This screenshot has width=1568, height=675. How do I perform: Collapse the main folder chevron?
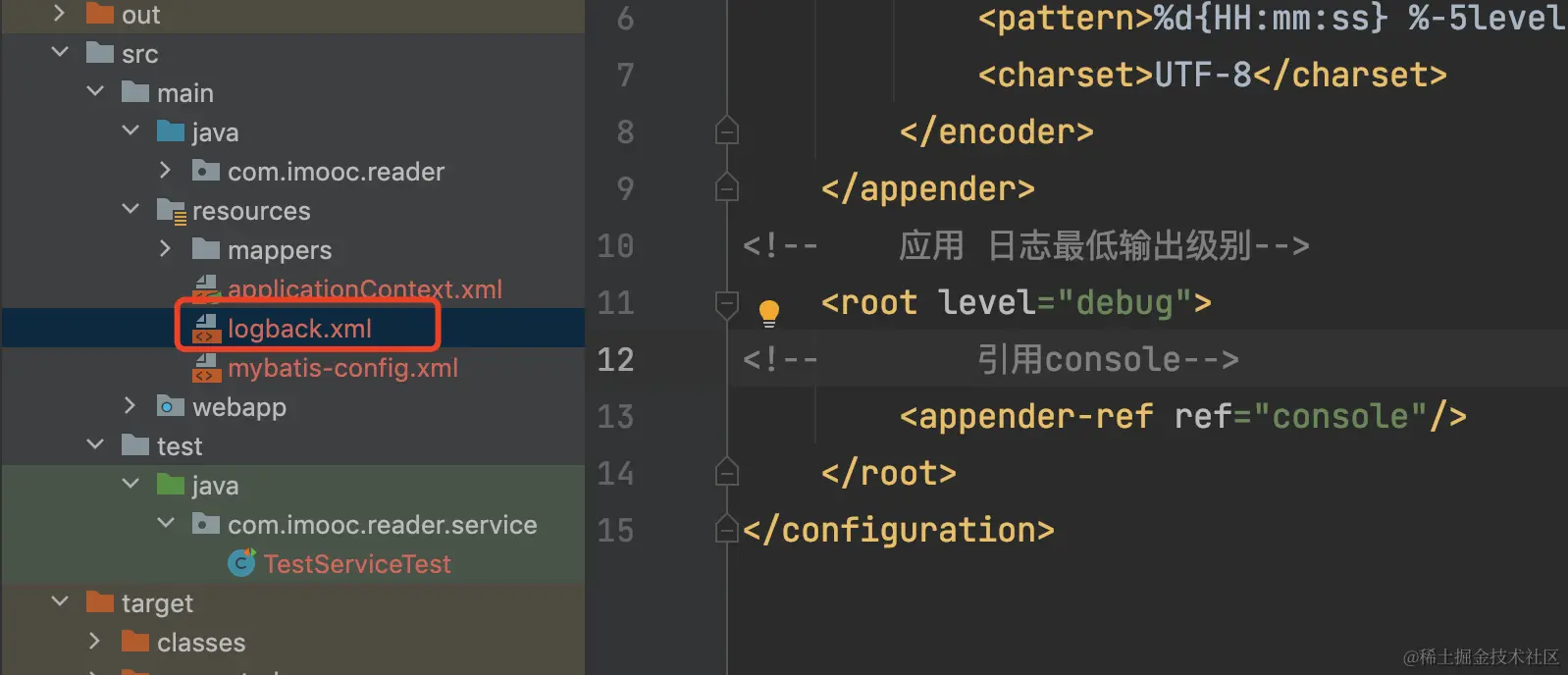pyautogui.click(x=95, y=91)
